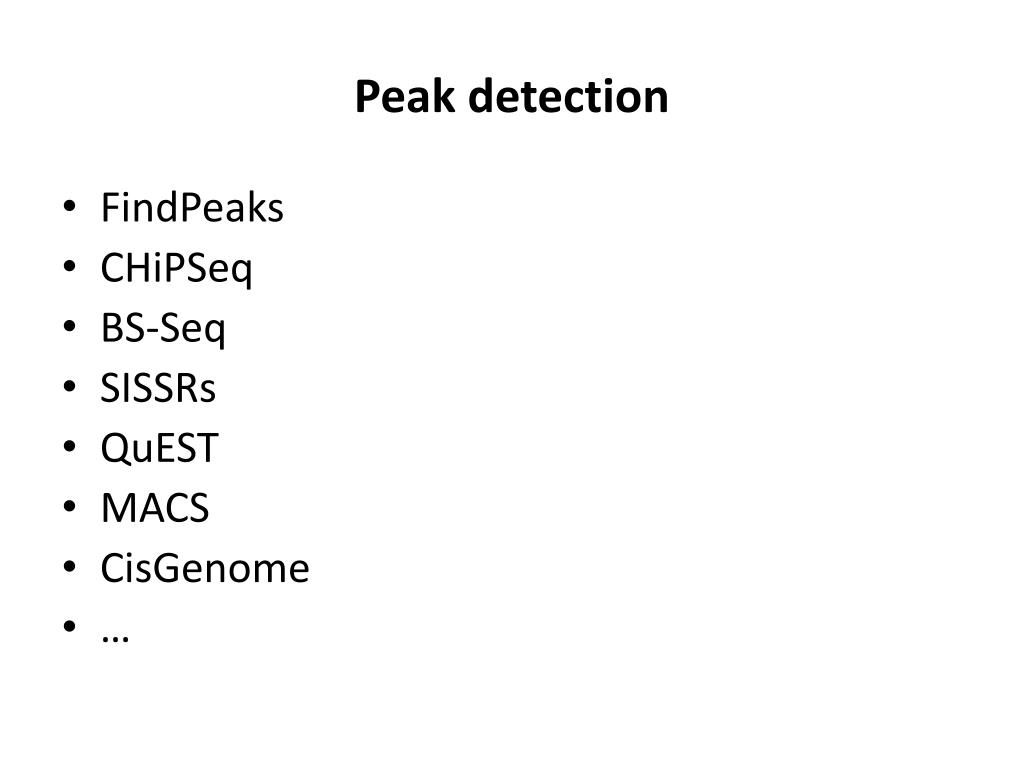Select the QuEST item text

click(159, 449)
